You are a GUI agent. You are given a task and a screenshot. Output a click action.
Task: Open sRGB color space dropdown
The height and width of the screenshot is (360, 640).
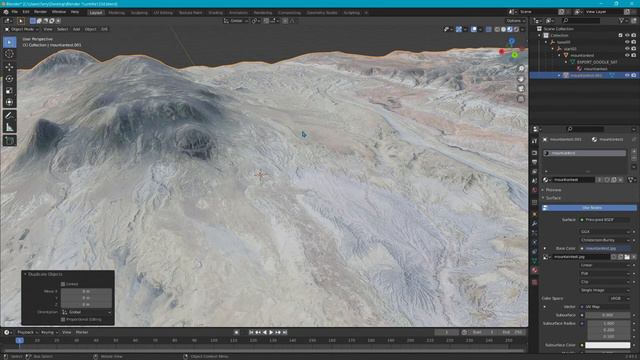click(619, 299)
